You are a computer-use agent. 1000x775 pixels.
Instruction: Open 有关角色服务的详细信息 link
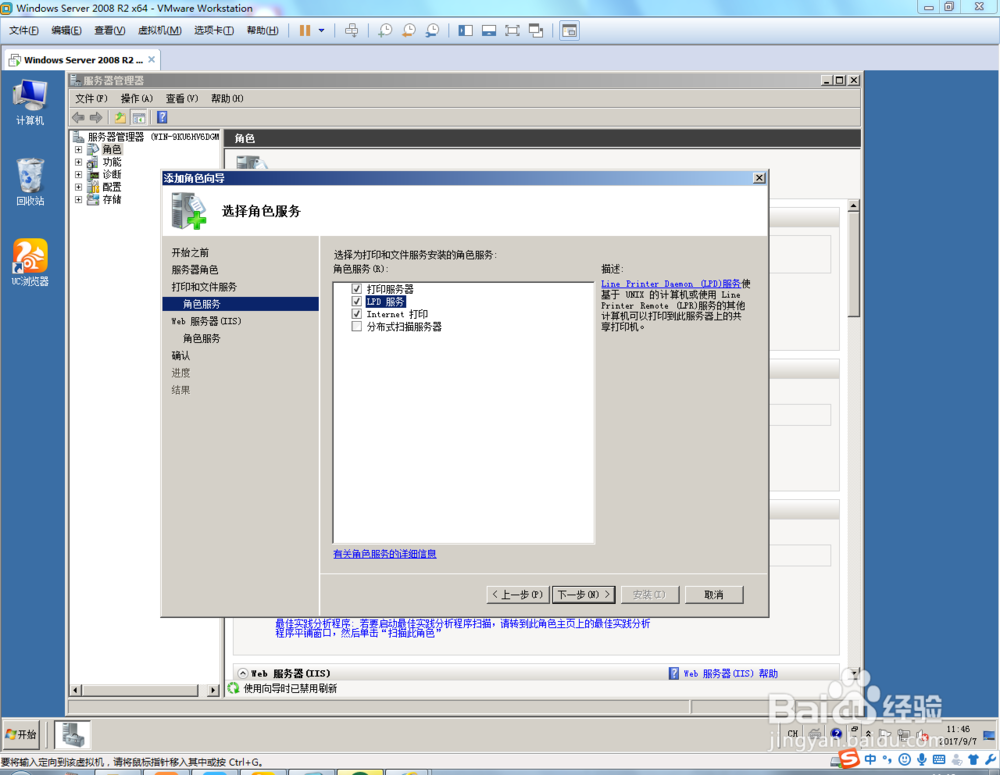[x=385, y=554]
